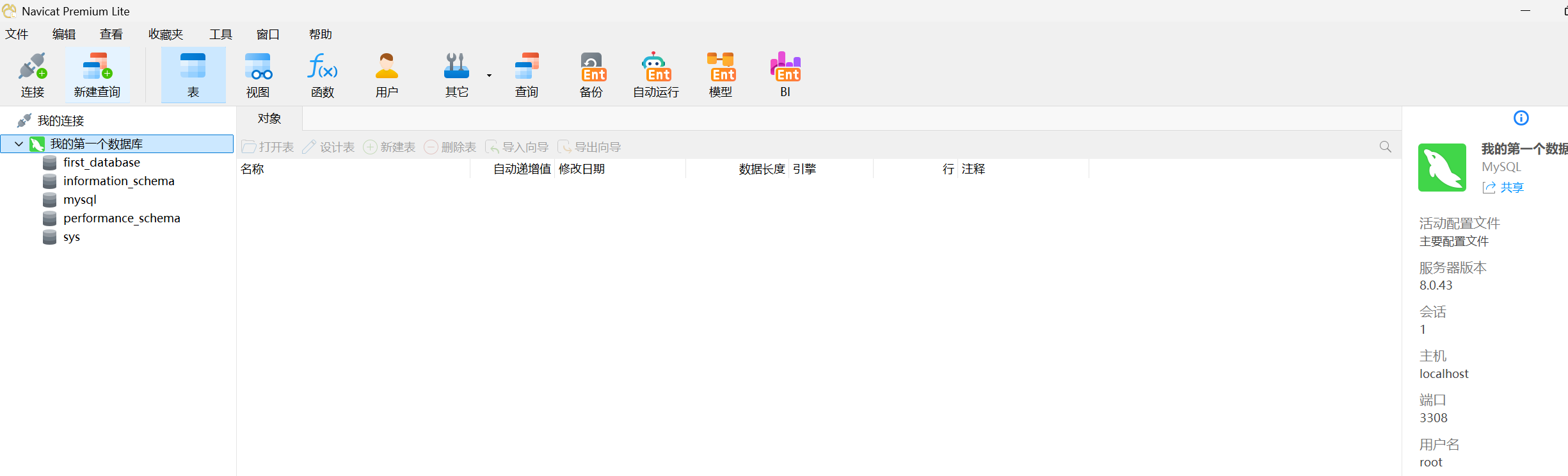The image size is (1568, 476).
Task: Collapse the 我的第一个数据库 connection node
Action: pyautogui.click(x=19, y=144)
